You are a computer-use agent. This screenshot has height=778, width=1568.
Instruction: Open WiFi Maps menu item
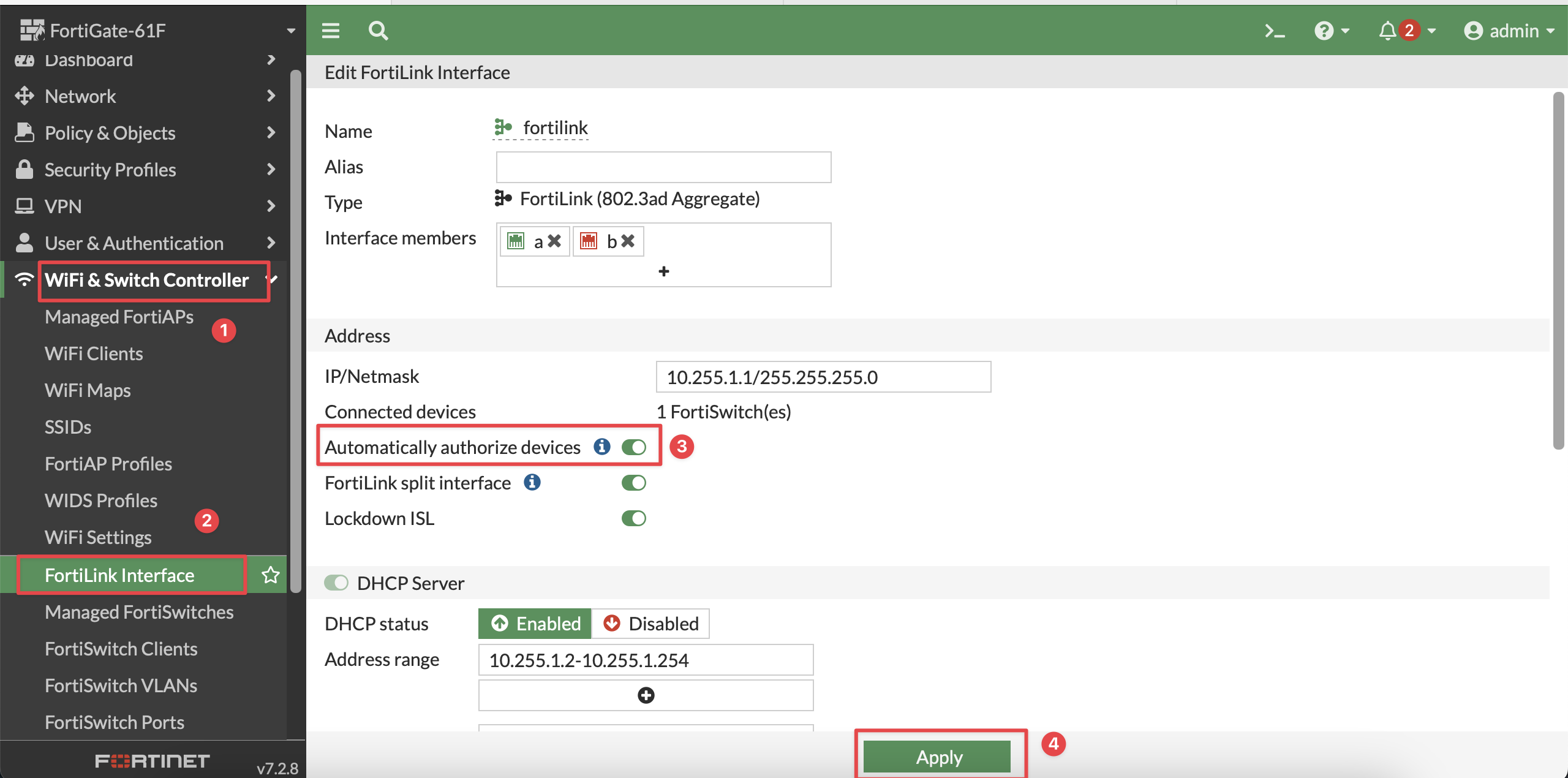(x=88, y=390)
